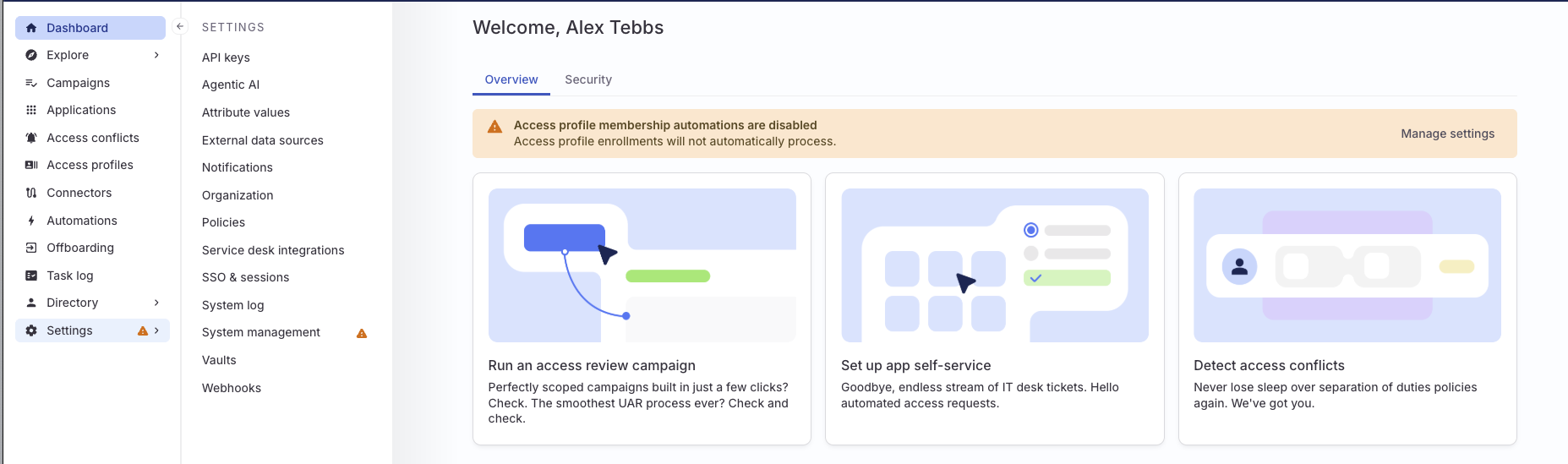Click the Connectors icon in sidebar

coord(31,193)
